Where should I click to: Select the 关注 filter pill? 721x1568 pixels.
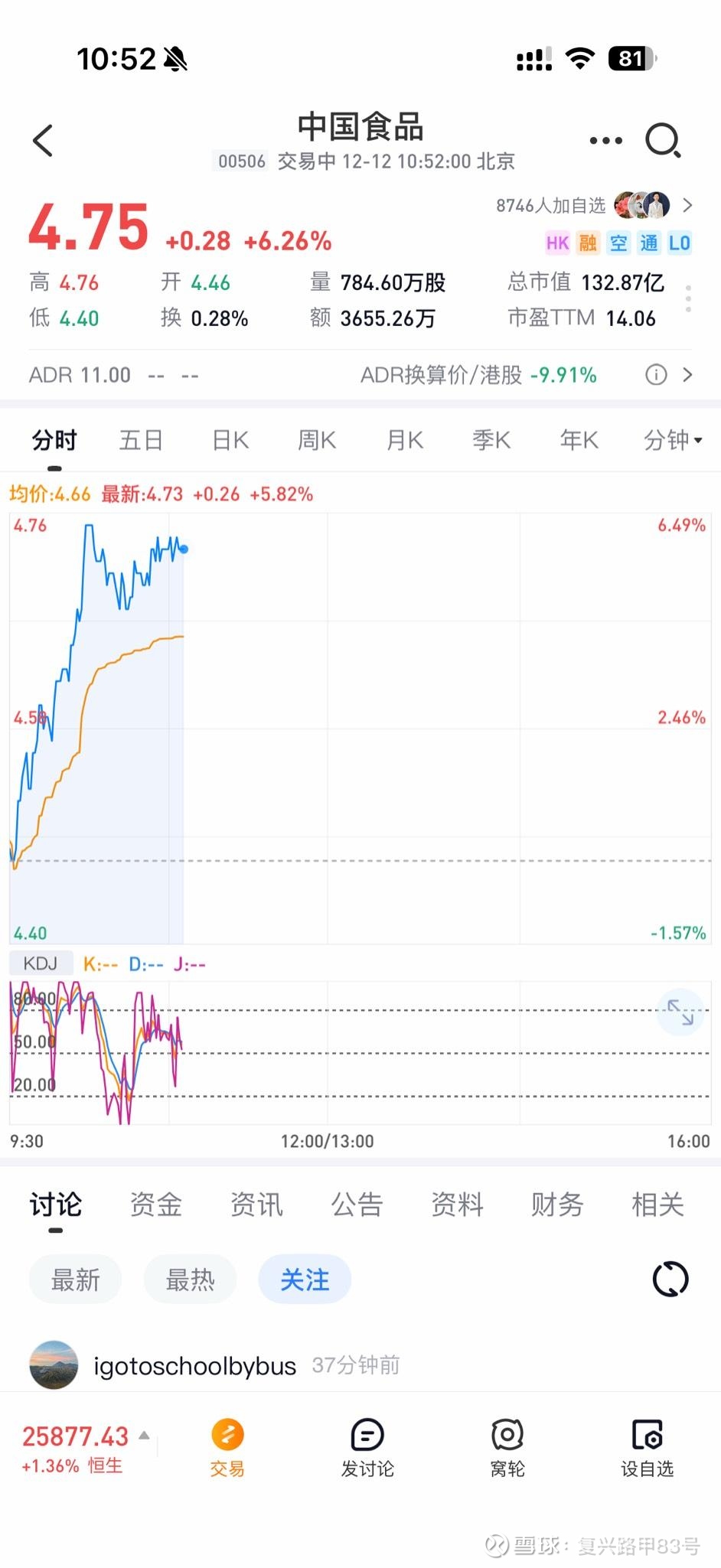305,1279
